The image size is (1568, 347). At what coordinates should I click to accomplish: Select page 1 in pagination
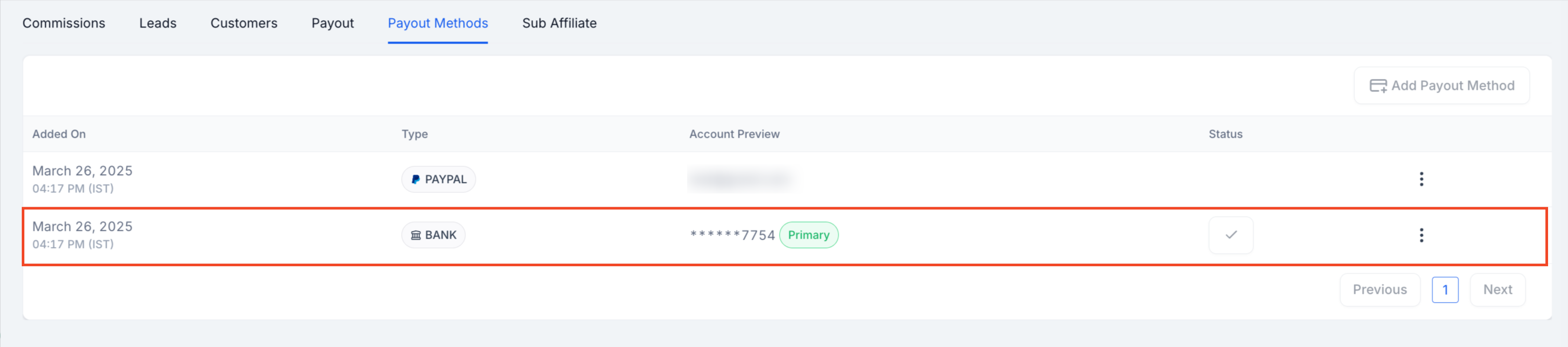point(1445,290)
